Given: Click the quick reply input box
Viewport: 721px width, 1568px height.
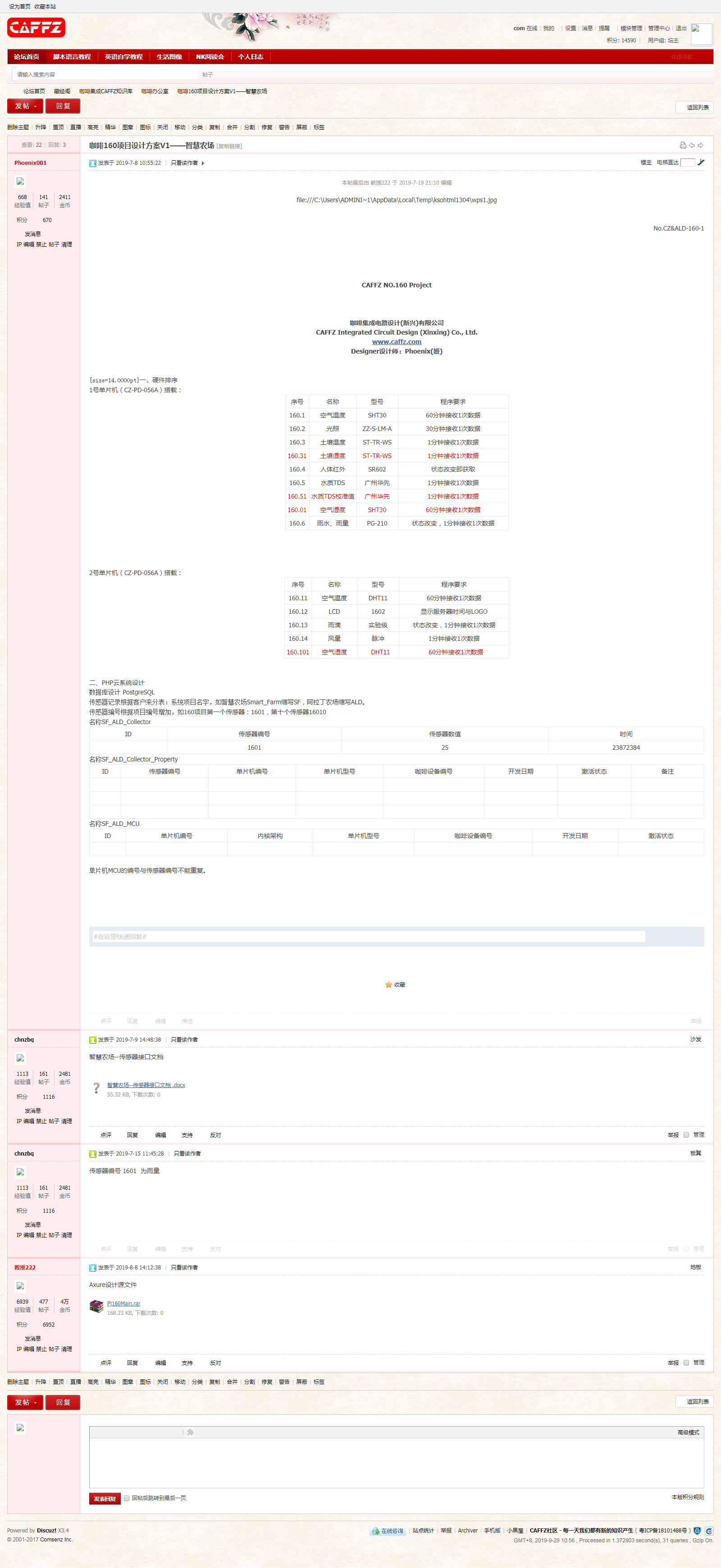Looking at the screenshot, I should click(365, 937).
